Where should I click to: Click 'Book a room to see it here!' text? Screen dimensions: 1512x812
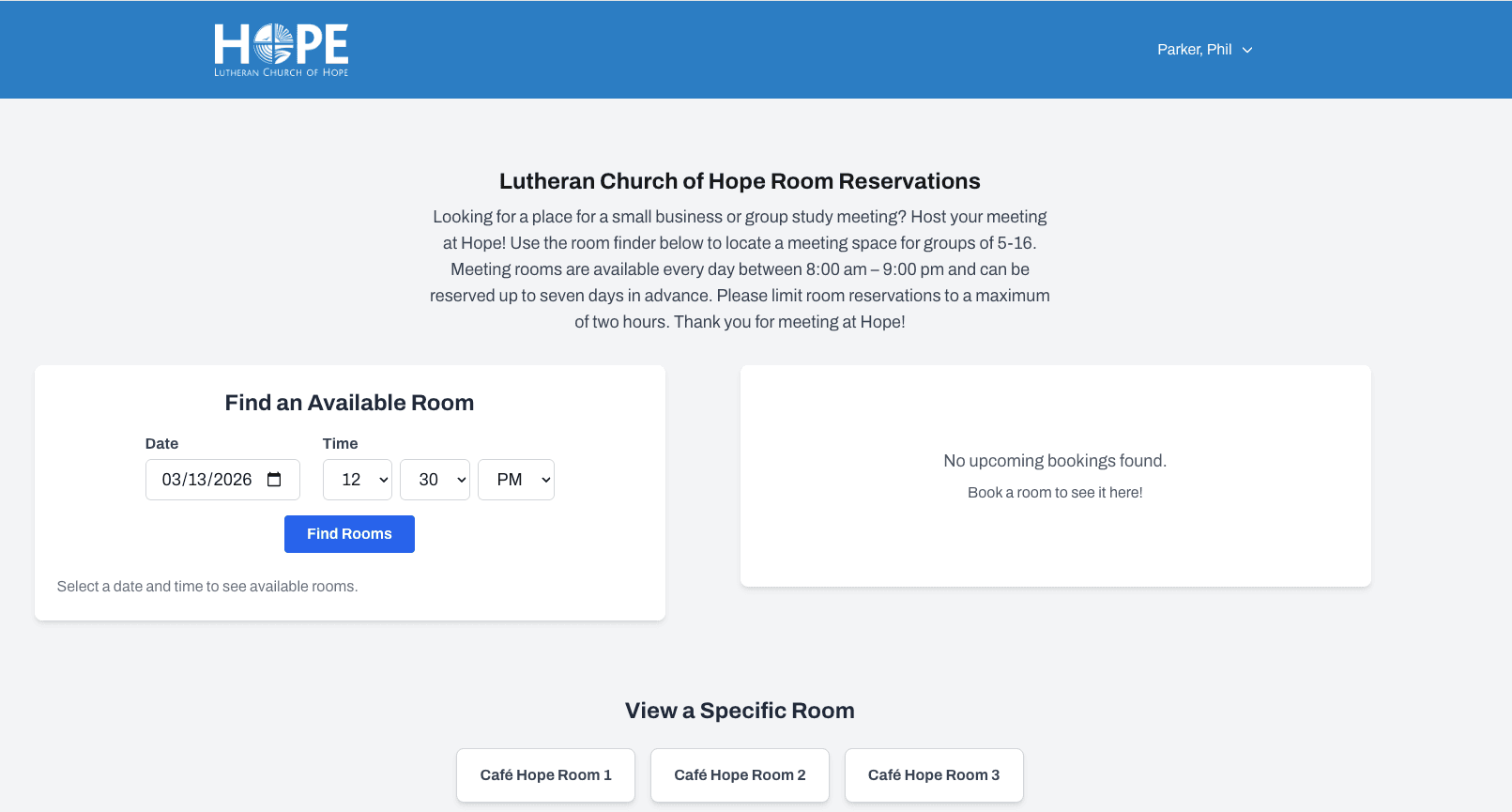pyautogui.click(x=1055, y=493)
